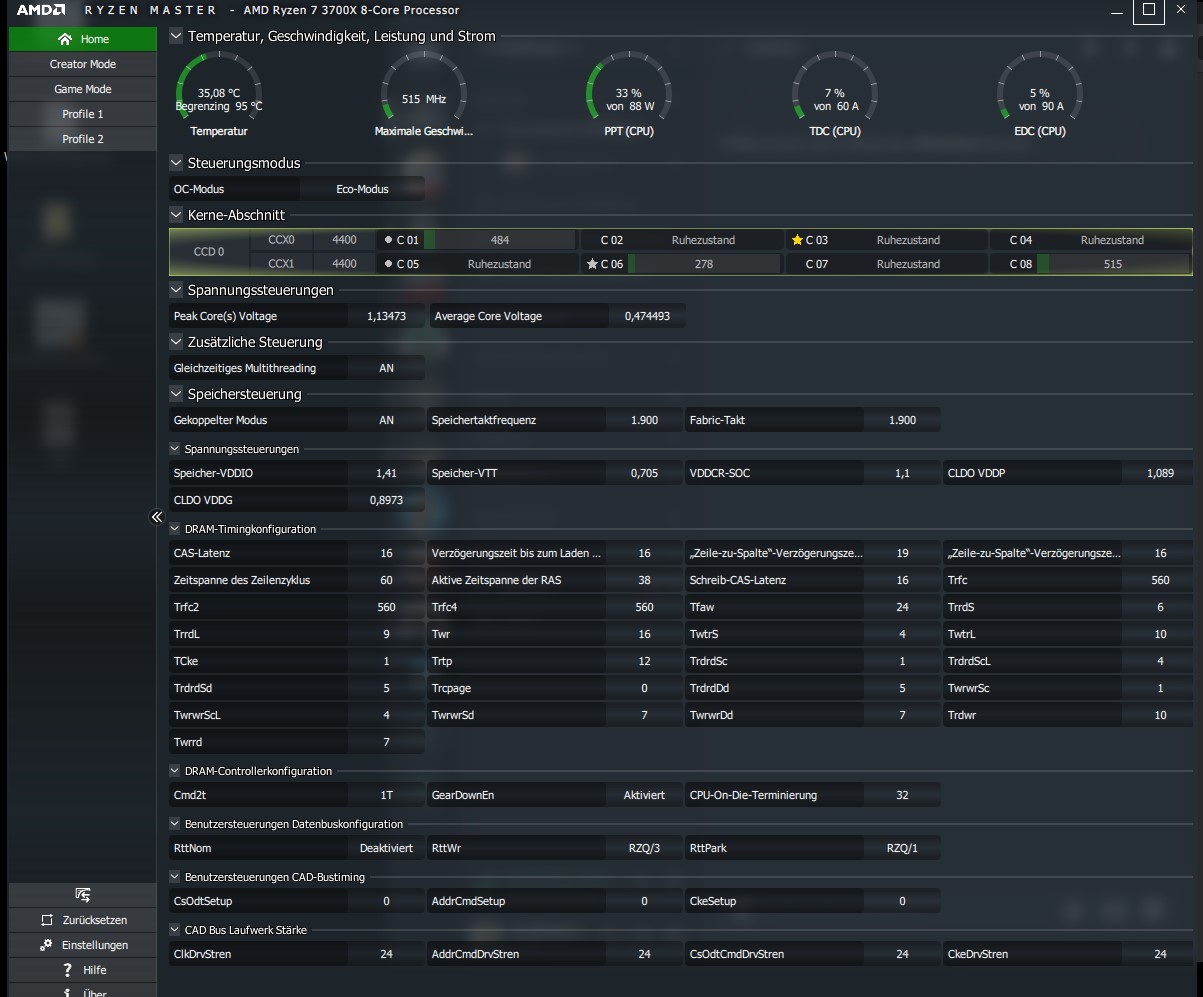The image size is (1203, 997).
Task: Select OC-Modus
Action: pos(235,189)
